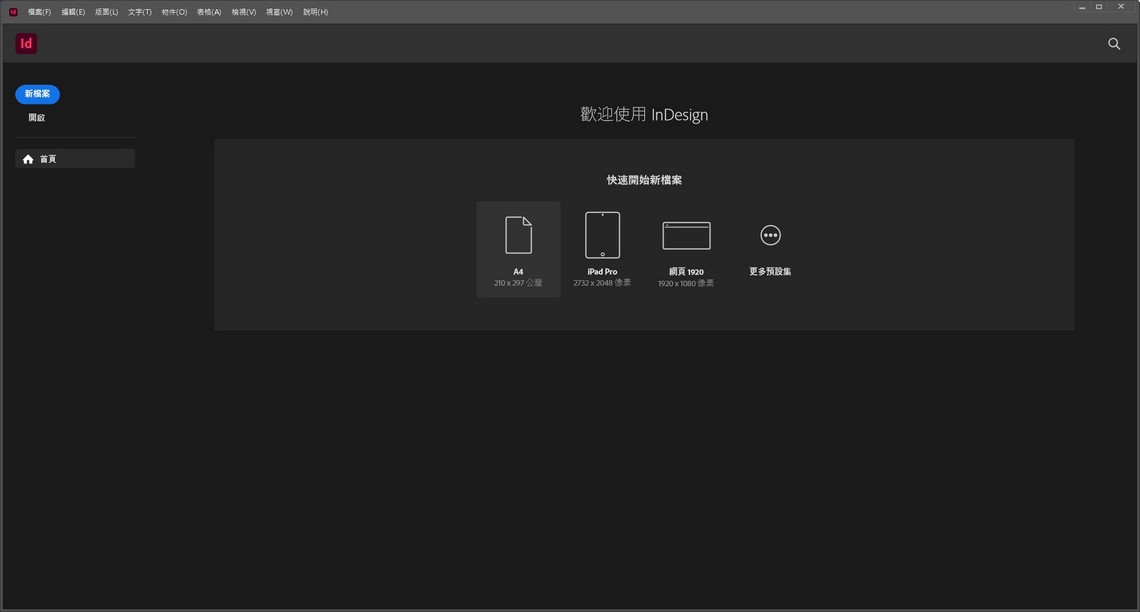The width and height of the screenshot is (1140, 612).
Task: Open the 編輯(E) menu
Action: [x=72, y=11]
